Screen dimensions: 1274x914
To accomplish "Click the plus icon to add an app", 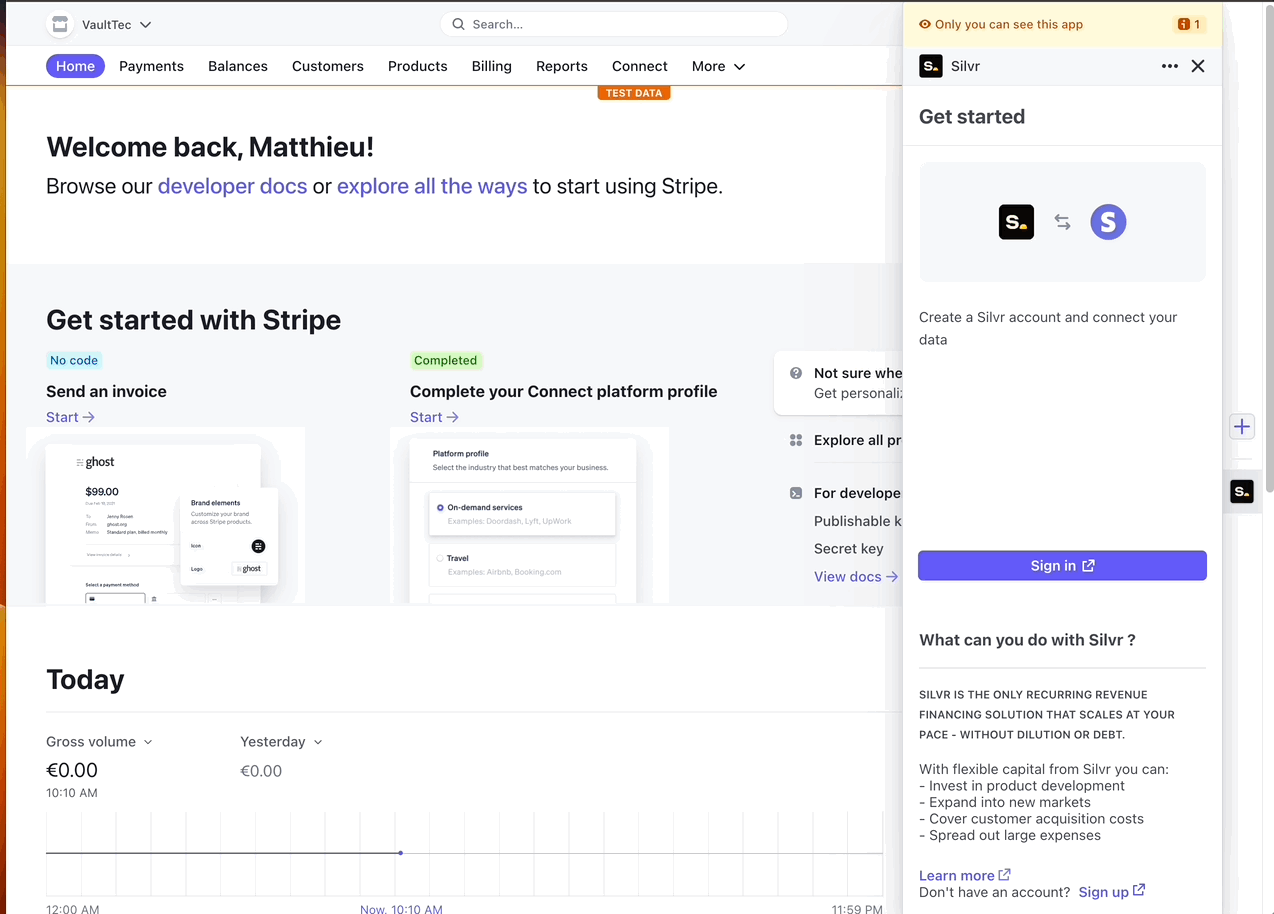I will 1241,426.
